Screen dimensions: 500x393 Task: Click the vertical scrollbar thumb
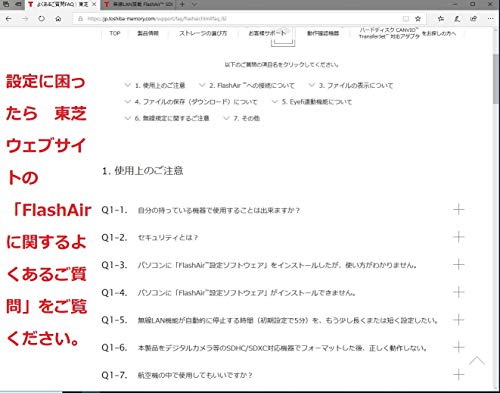coord(496,79)
